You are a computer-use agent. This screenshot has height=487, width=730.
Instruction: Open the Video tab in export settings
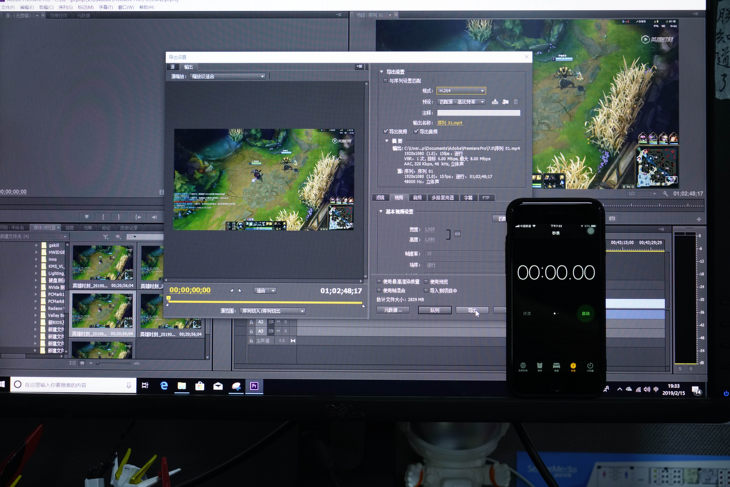399,197
